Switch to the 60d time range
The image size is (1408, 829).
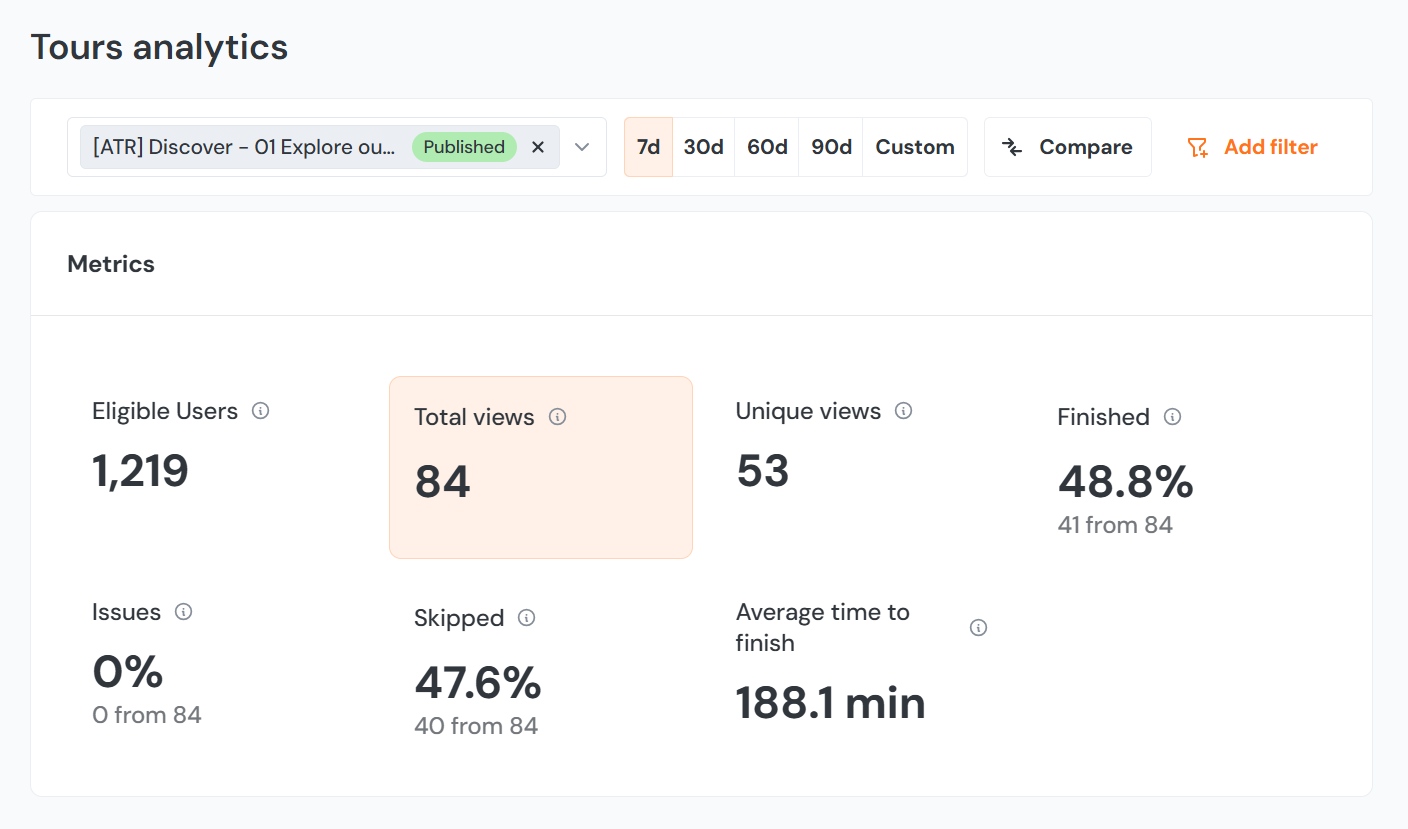pos(767,147)
